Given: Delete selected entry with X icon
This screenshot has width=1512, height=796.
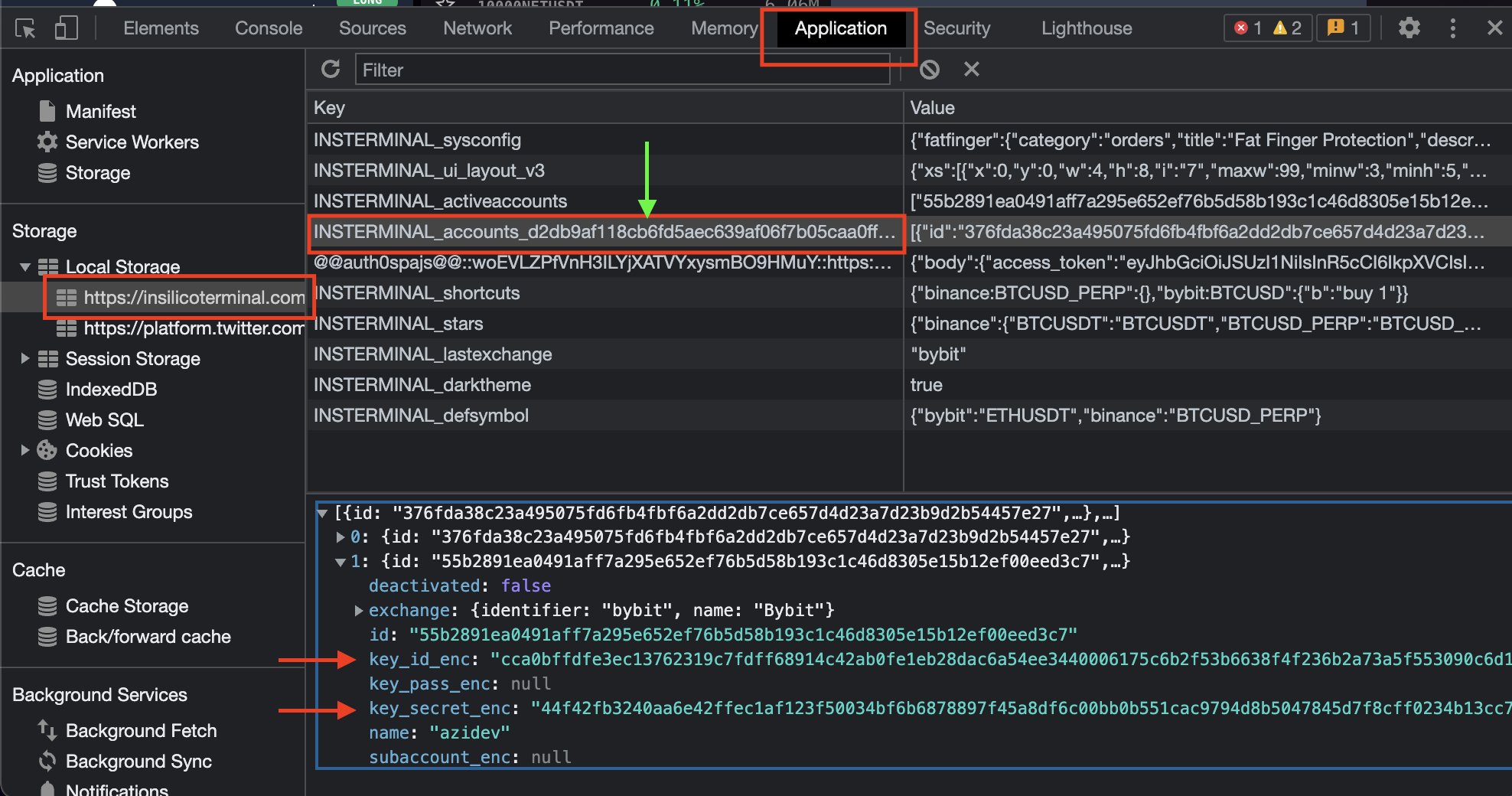Looking at the screenshot, I should pos(972,70).
